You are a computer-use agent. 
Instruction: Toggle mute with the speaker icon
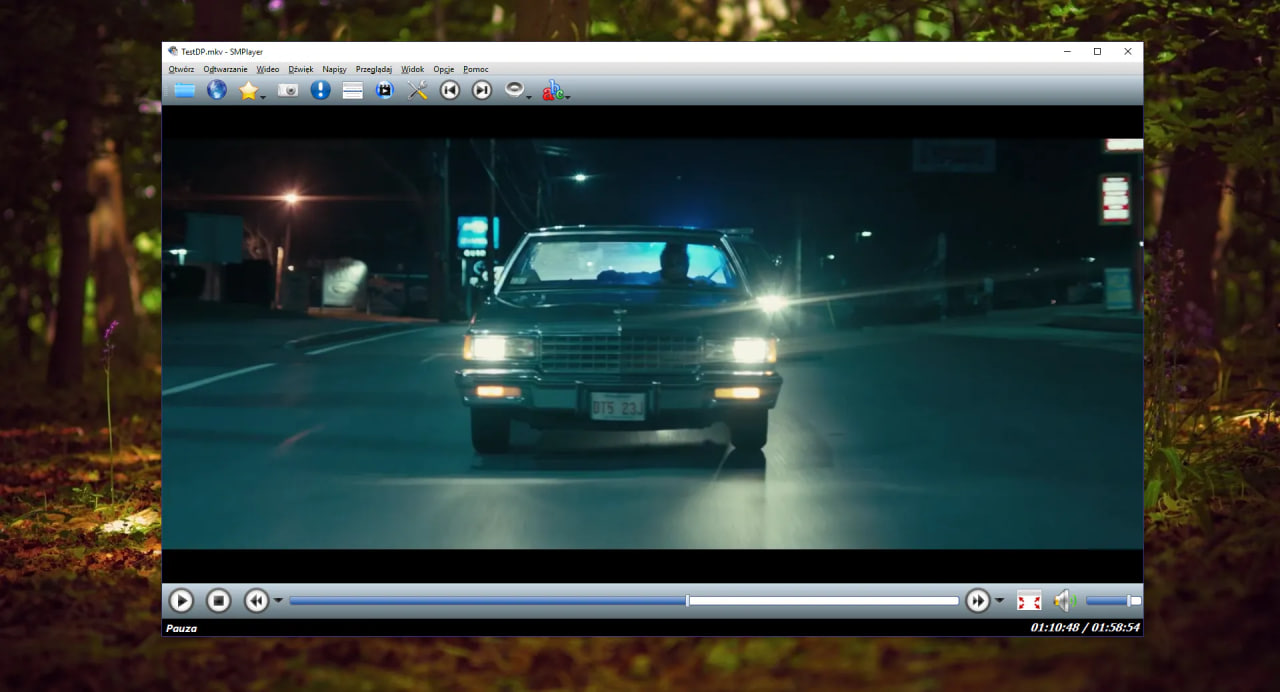tap(1064, 601)
